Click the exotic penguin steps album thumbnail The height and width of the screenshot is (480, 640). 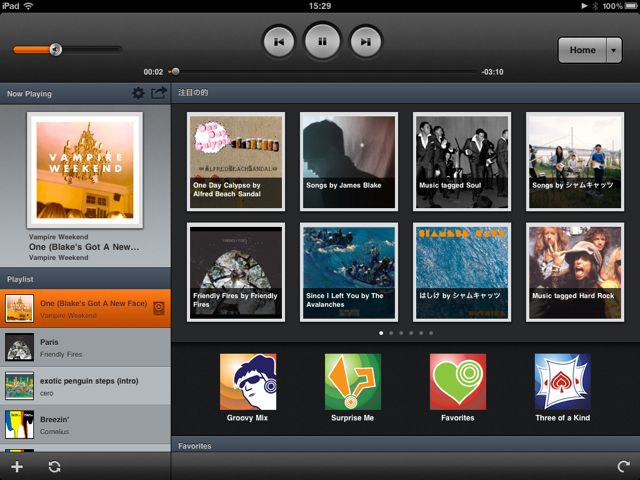coord(19,386)
